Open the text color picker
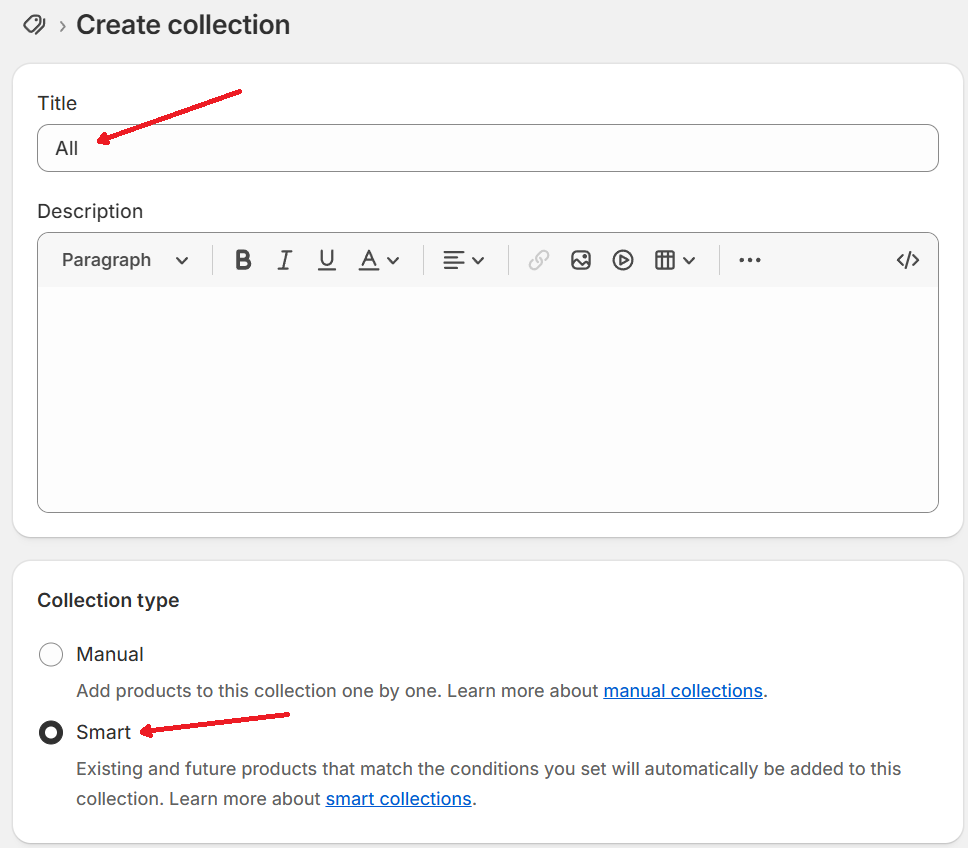 pyautogui.click(x=379, y=260)
